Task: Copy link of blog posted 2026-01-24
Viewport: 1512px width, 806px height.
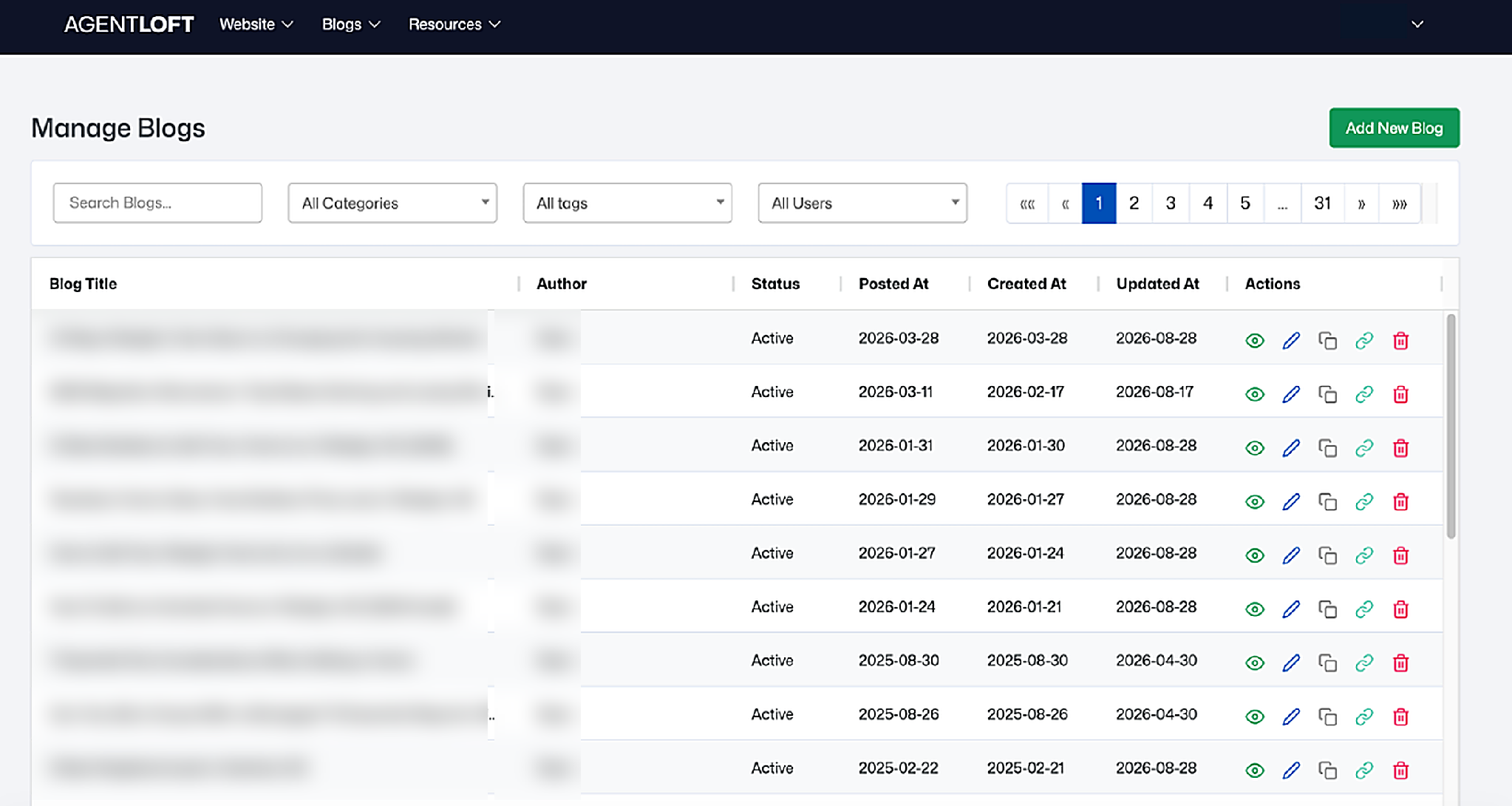Action: pos(1364,609)
